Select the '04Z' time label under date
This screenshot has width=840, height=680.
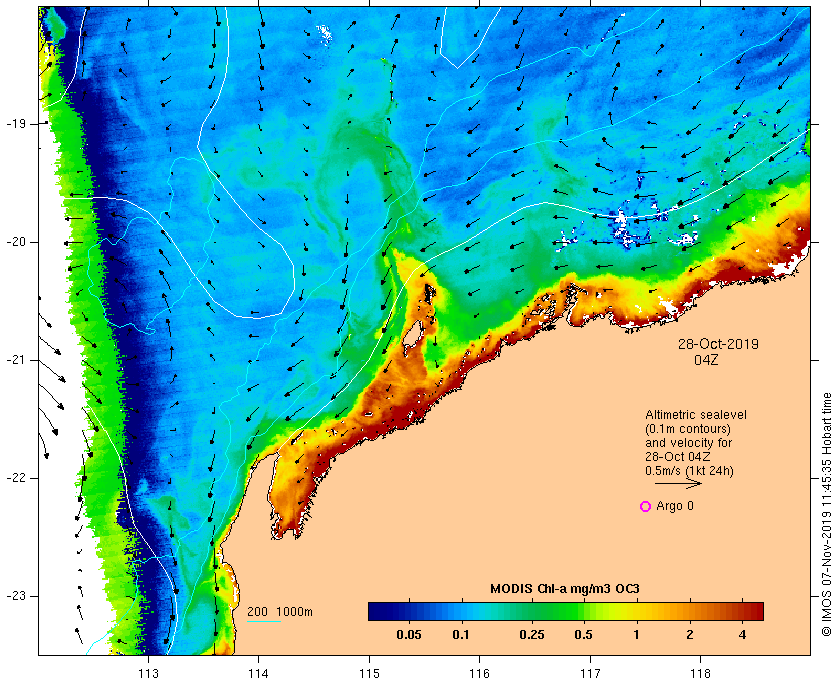click(706, 360)
